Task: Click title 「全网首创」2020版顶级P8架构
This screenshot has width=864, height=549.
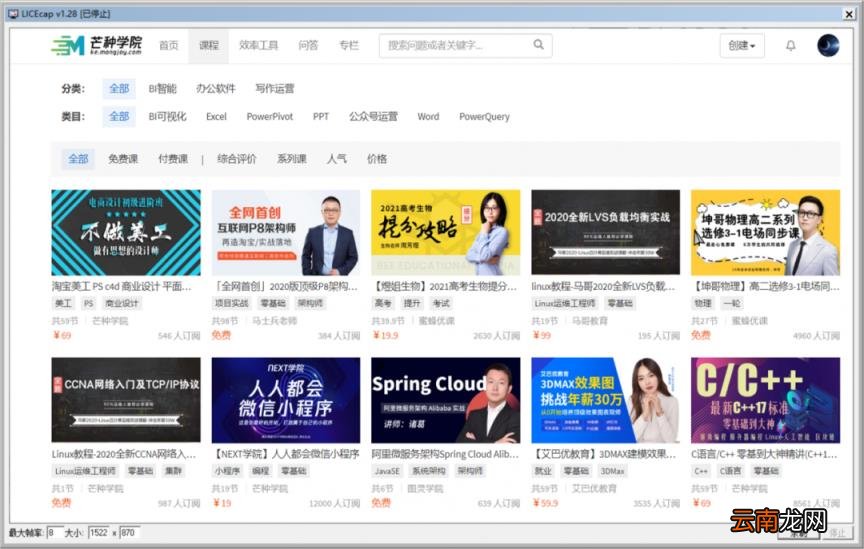Action: 285,287
